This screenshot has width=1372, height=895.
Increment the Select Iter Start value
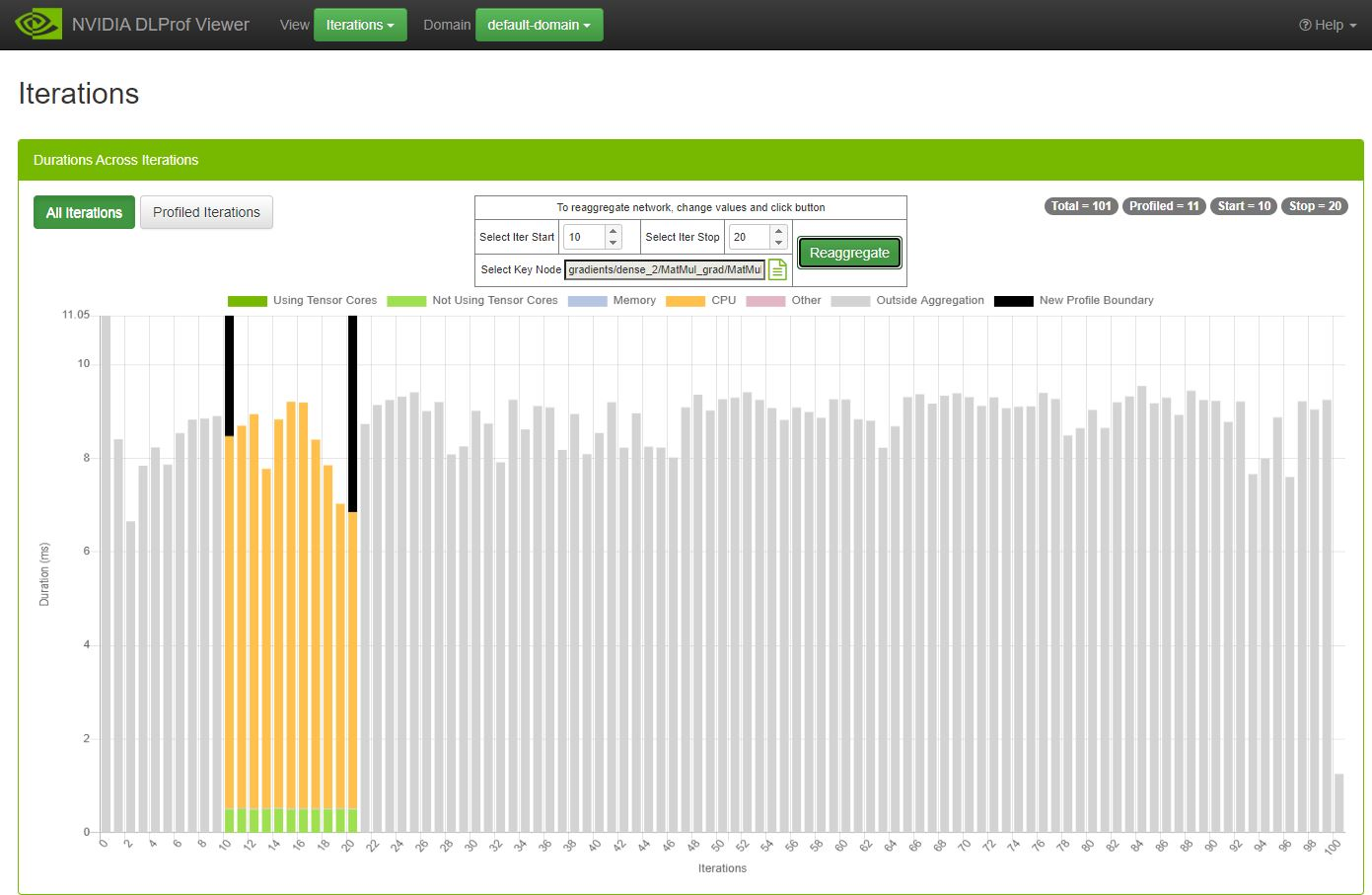tap(613, 232)
